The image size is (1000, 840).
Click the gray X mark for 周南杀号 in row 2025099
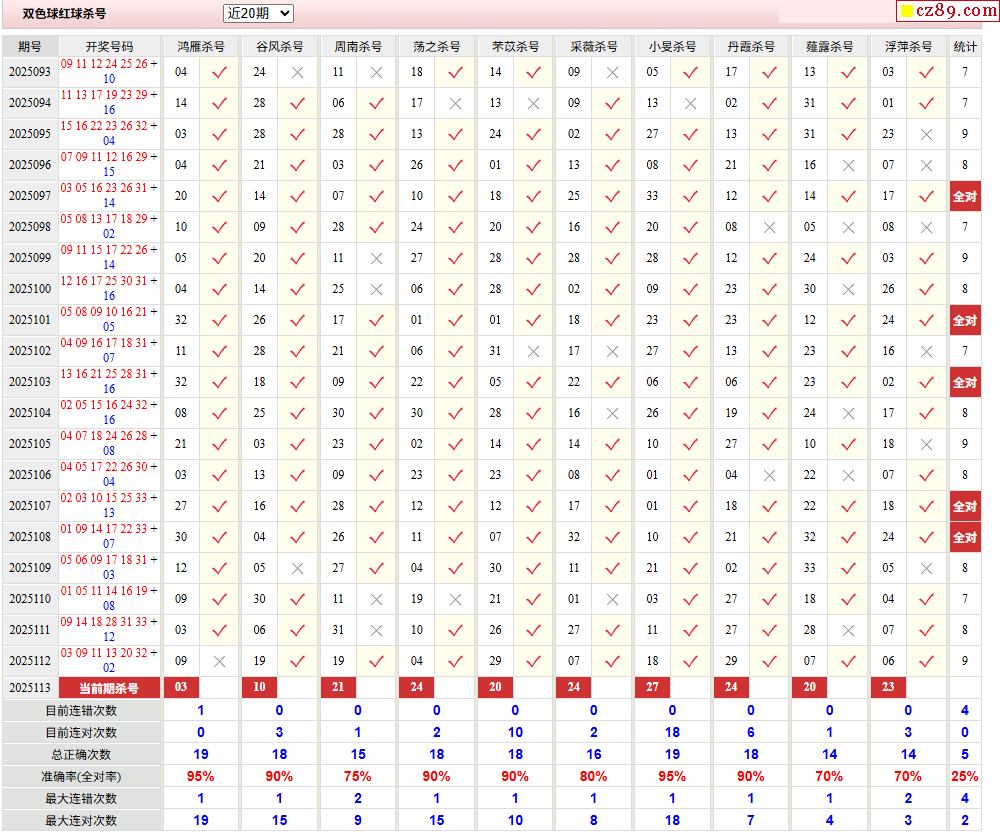click(x=376, y=258)
